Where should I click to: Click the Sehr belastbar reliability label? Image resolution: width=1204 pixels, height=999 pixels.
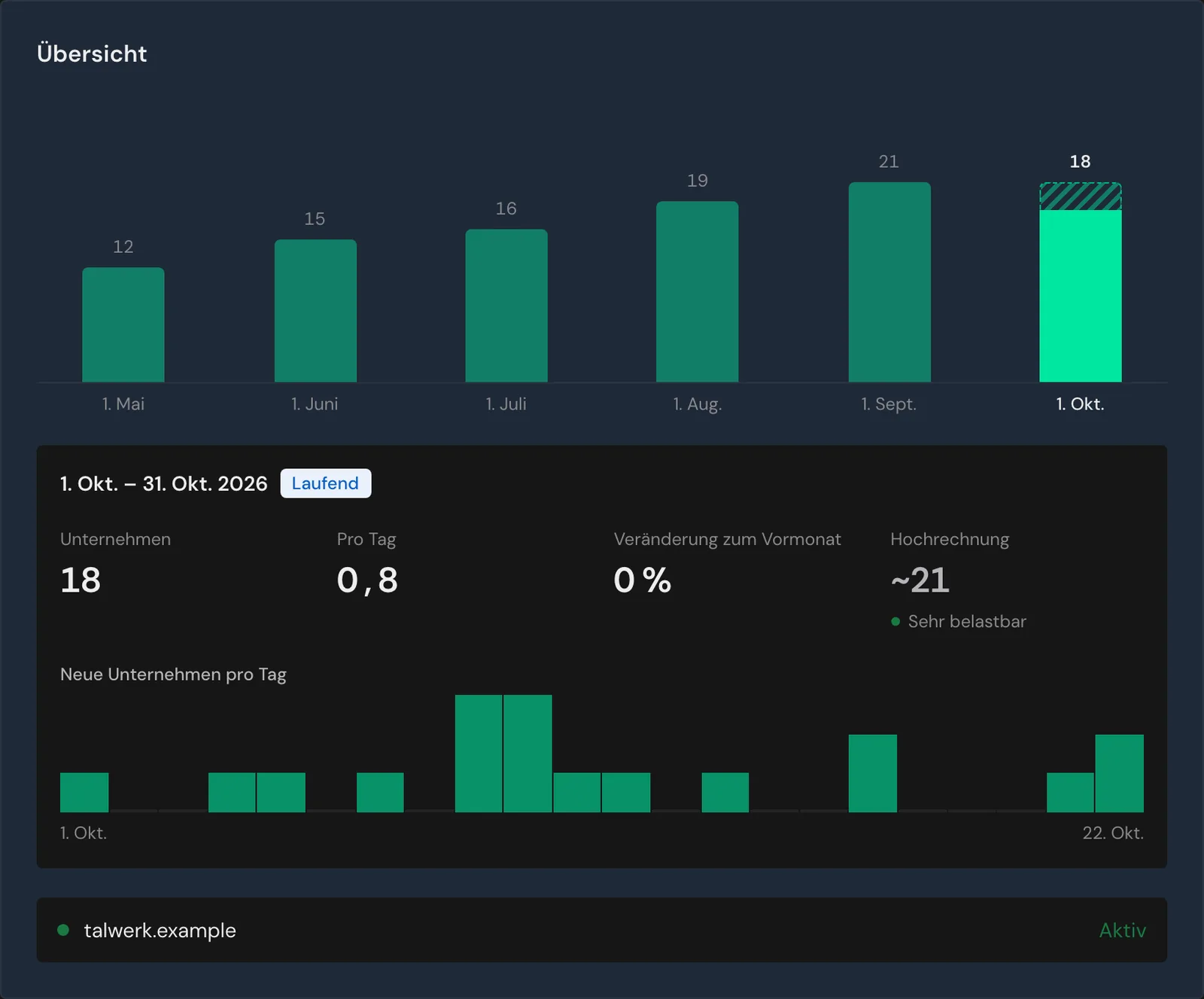pyautogui.click(x=967, y=622)
